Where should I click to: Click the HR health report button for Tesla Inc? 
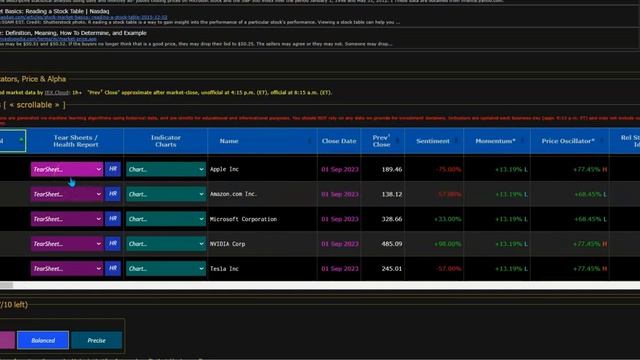113,268
